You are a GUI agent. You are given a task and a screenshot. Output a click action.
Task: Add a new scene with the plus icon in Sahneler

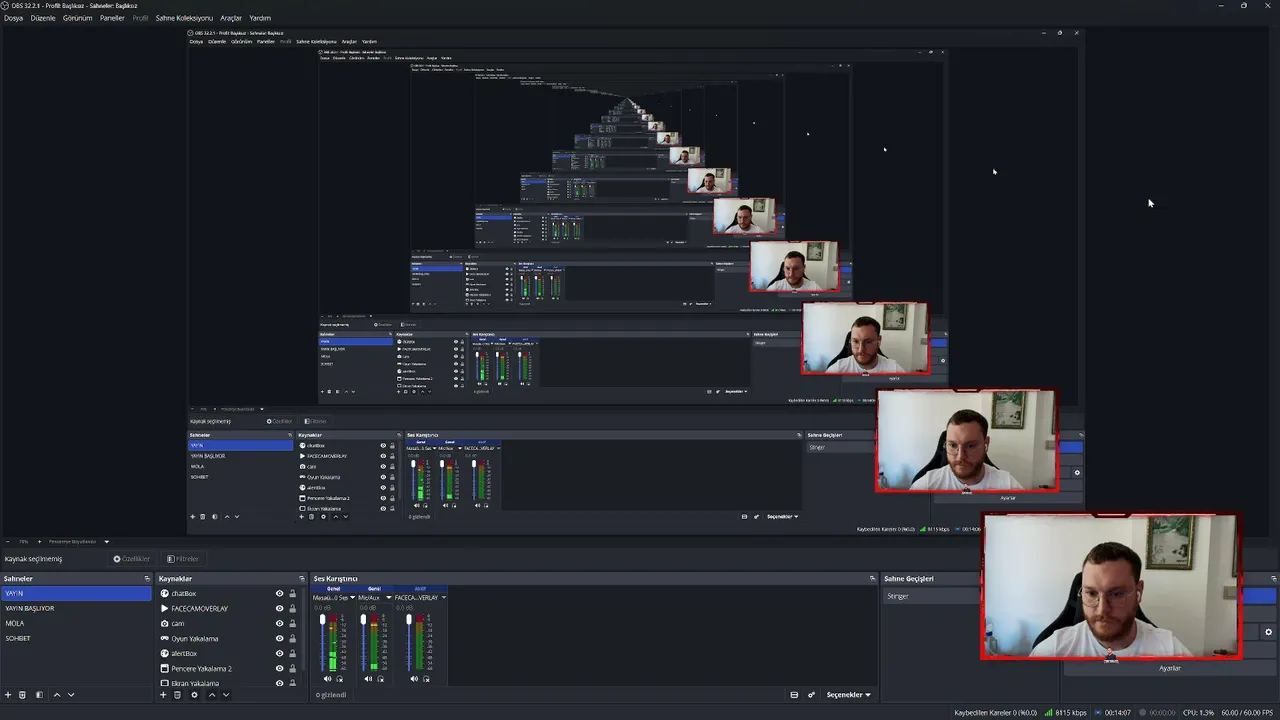(x=8, y=695)
